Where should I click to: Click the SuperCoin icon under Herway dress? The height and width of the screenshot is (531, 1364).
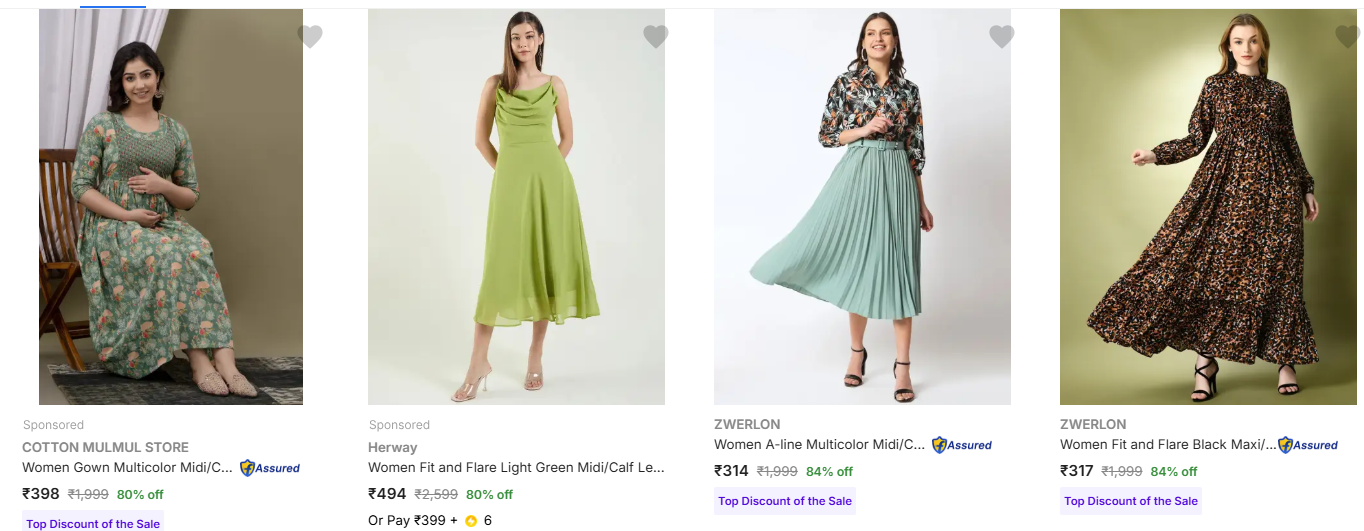click(471, 521)
